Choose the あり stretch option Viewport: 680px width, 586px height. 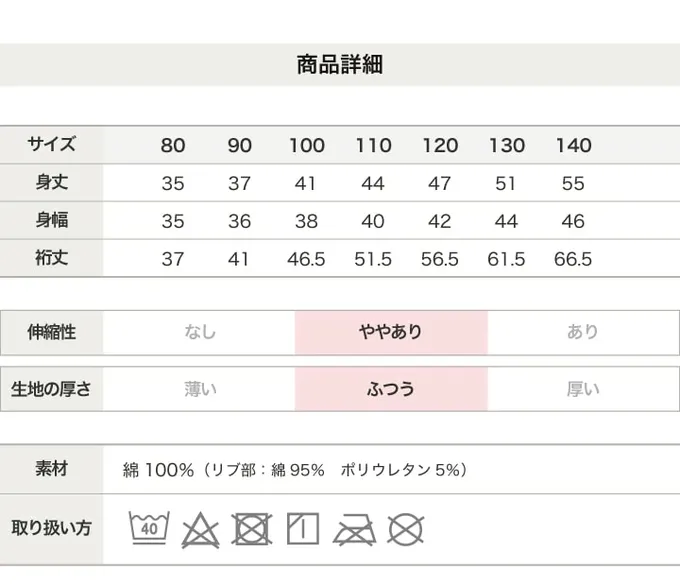point(583,333)
